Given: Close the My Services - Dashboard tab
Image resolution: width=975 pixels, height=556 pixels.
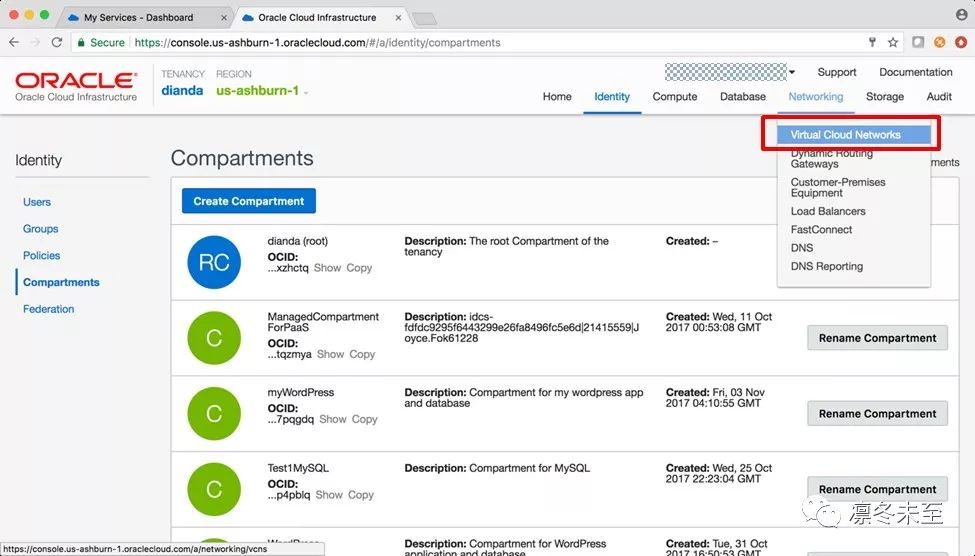Looking at the screenshot, I should click(224, 18).
